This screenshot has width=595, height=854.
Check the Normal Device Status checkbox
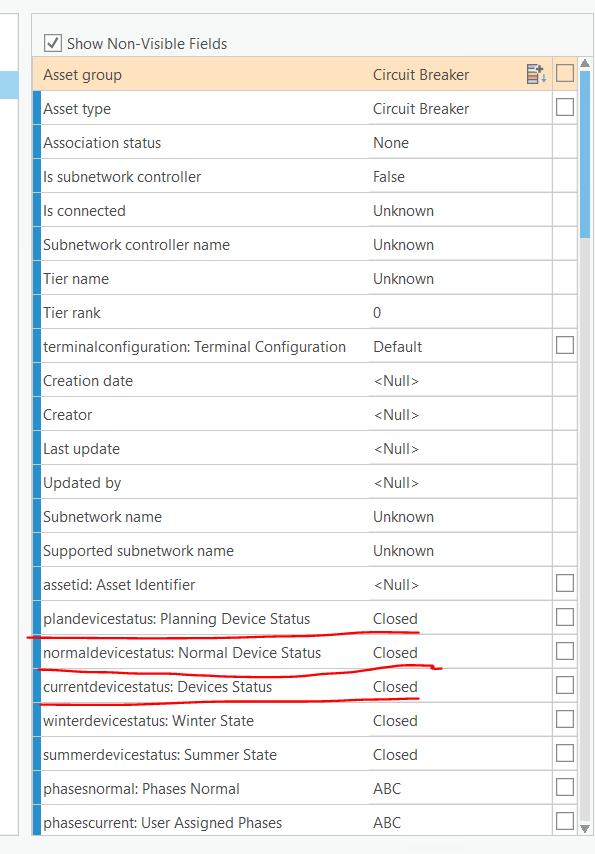pos(565,651)
